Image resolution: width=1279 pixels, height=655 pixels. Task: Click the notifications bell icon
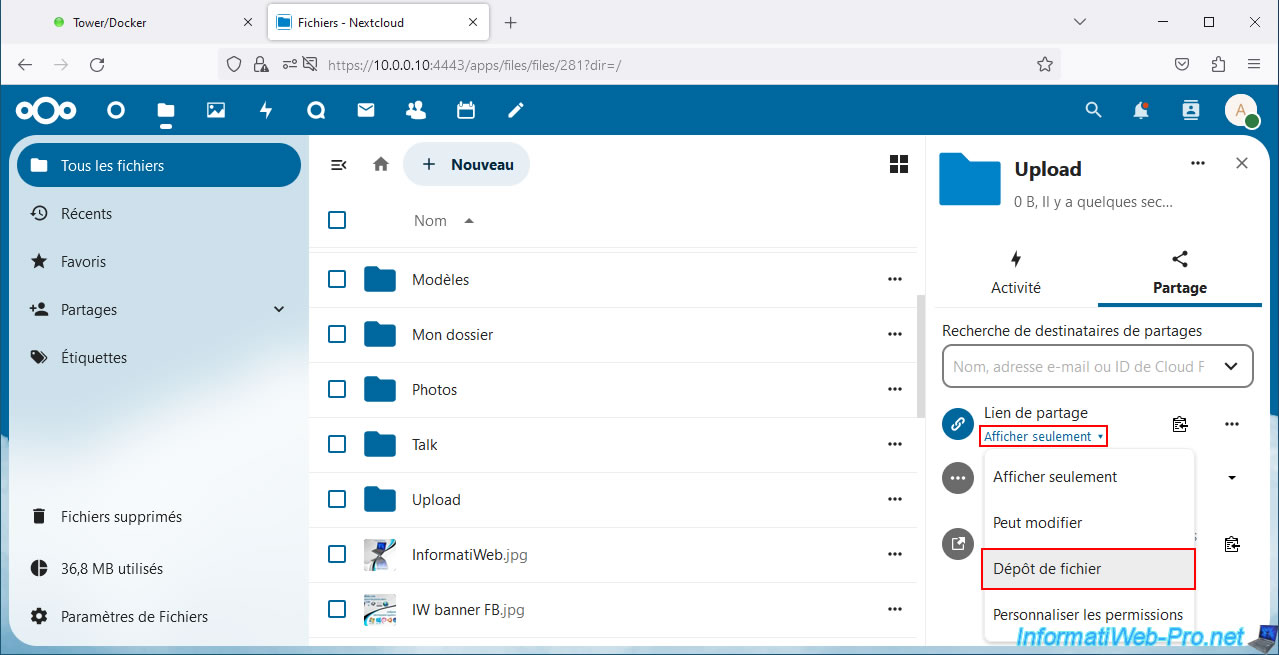click(1141, 111)
